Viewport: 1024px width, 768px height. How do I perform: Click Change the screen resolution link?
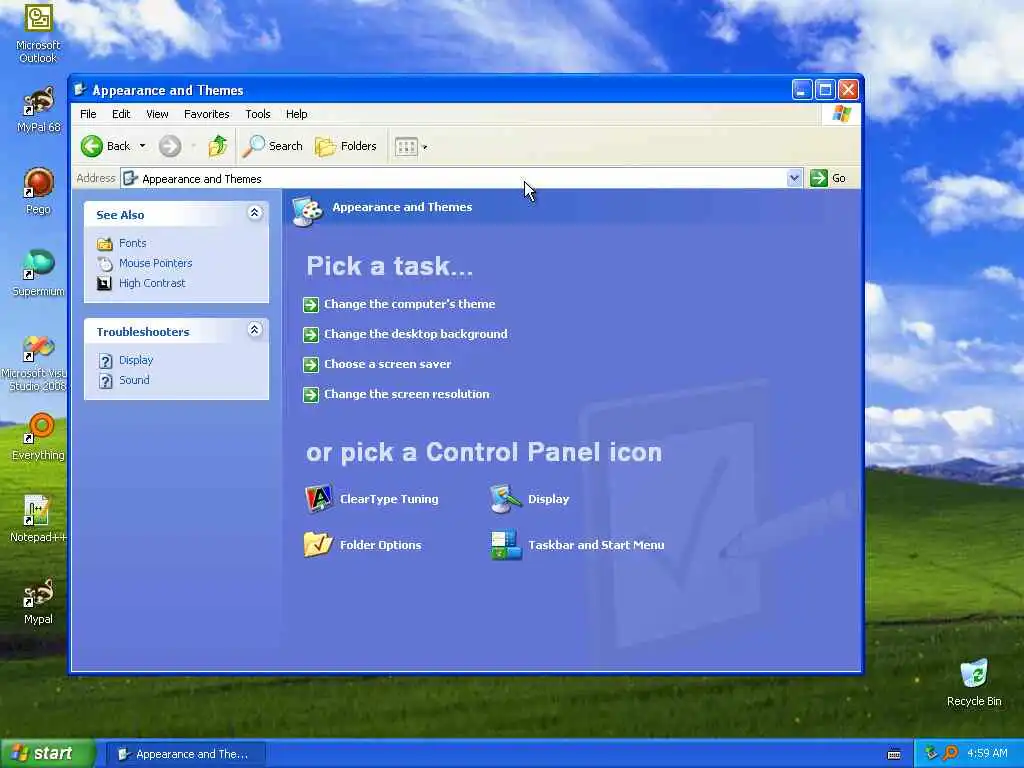tap(406, 394)
